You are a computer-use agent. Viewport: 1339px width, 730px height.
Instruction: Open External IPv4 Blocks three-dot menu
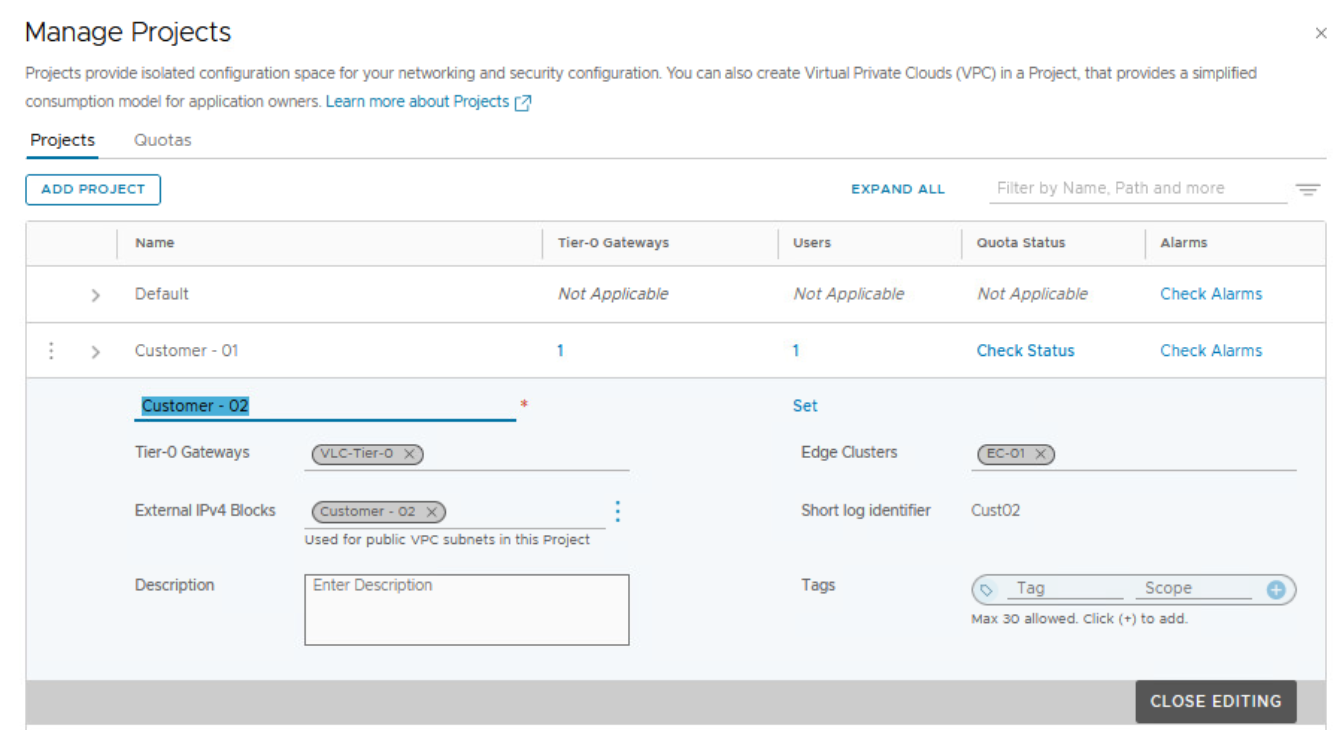coord(617,512)
